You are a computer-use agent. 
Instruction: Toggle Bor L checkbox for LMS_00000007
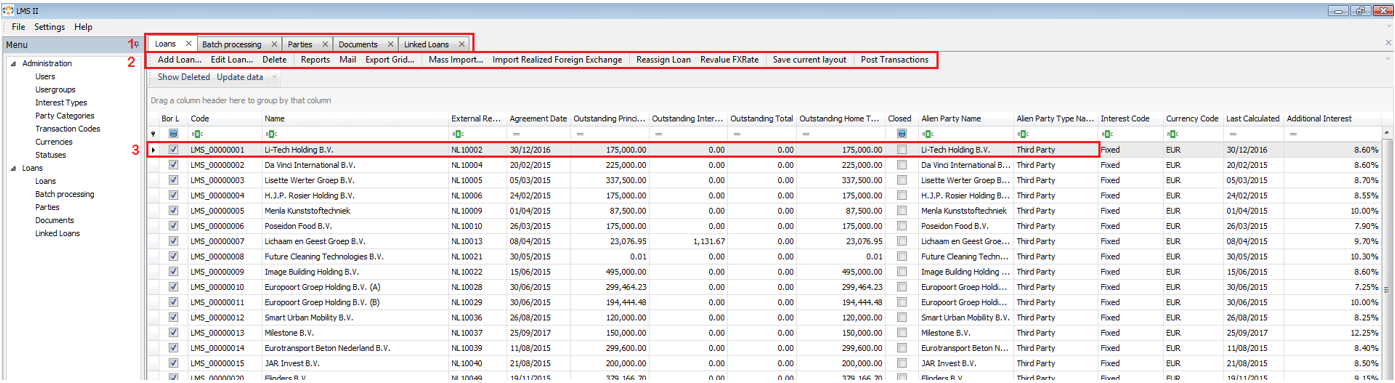click(x=173, y=241)
